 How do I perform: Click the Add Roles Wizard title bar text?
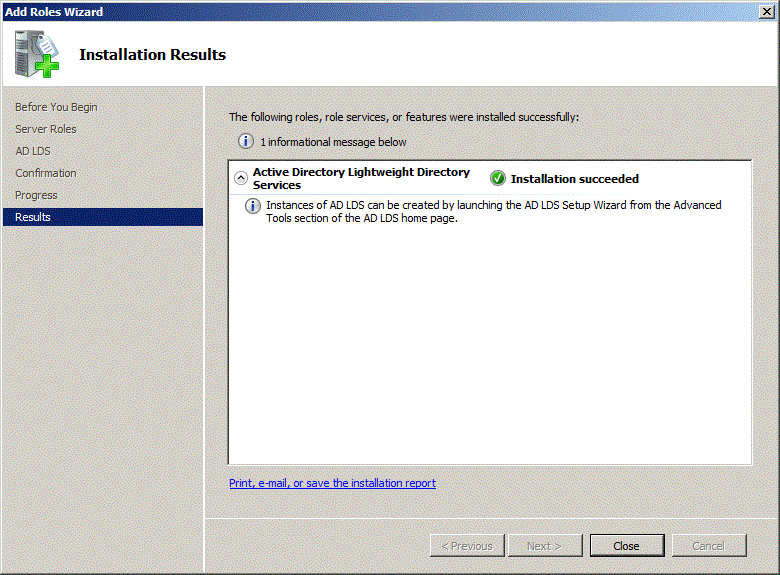point(54,11)
